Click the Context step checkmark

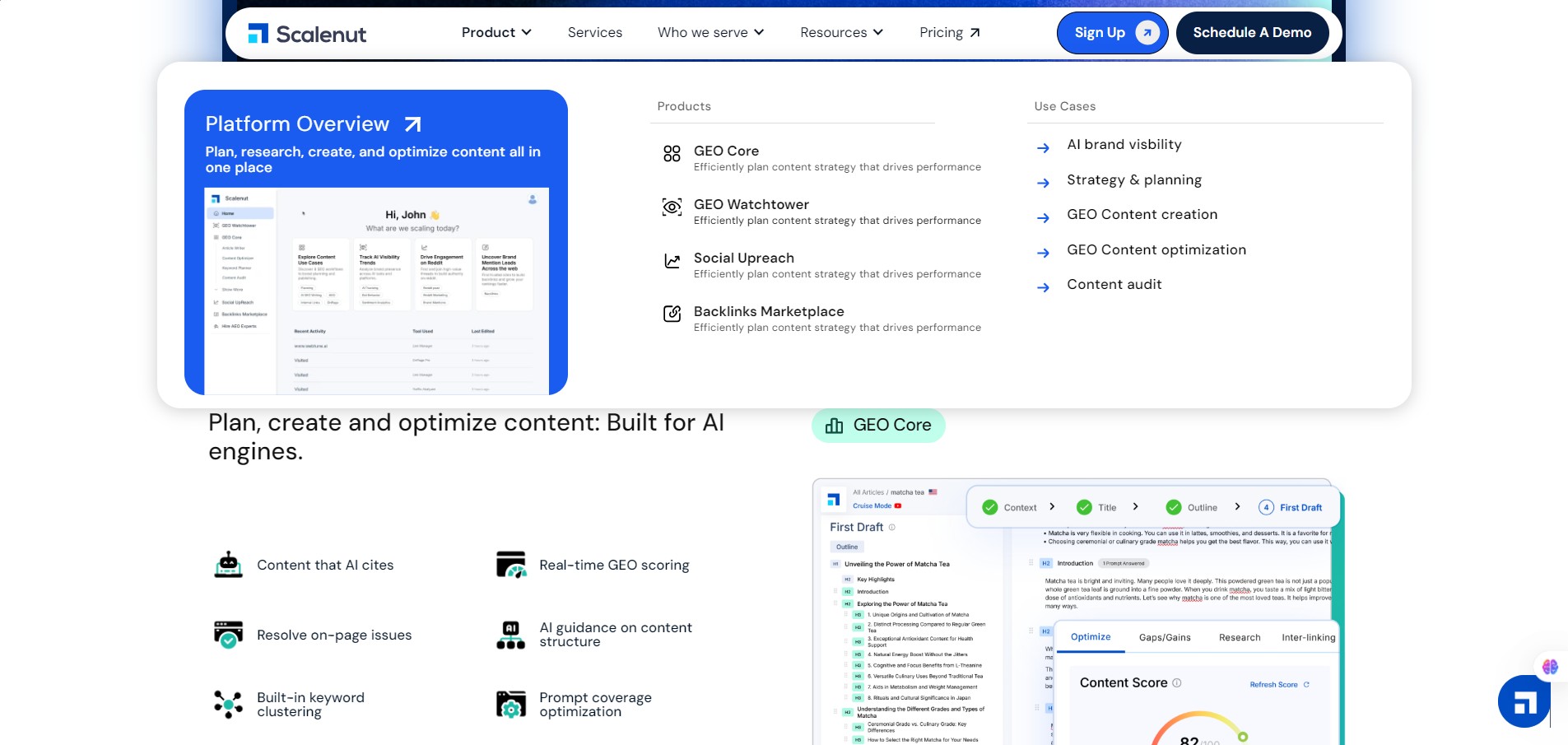pyautogui.click(x=990, y=508)
